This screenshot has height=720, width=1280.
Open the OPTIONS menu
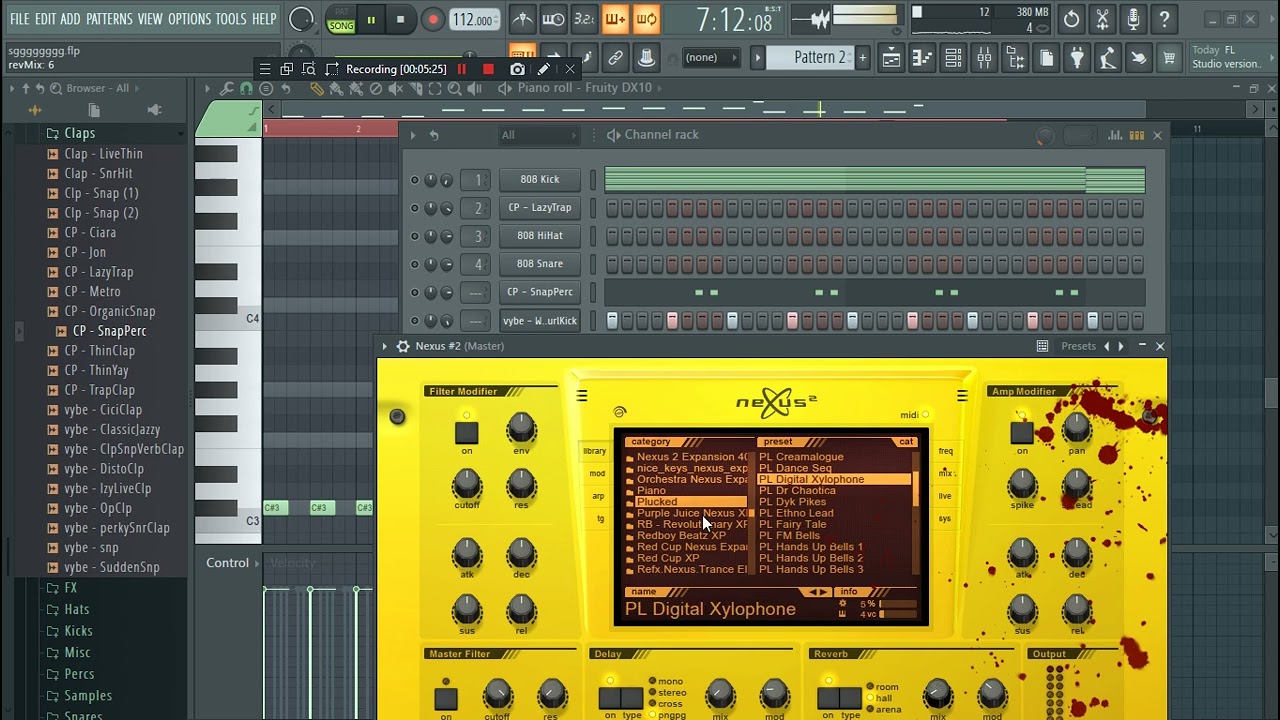[x=189, y=19]
